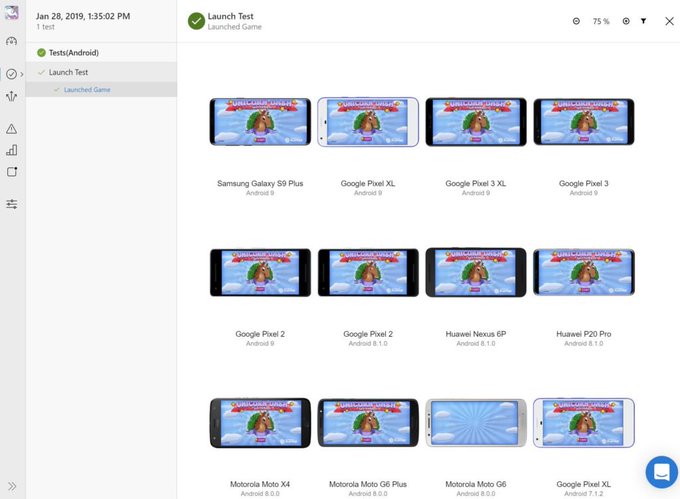Open Google Pixel 3 XL screenshot thumbnail

(x=476, y=122)
